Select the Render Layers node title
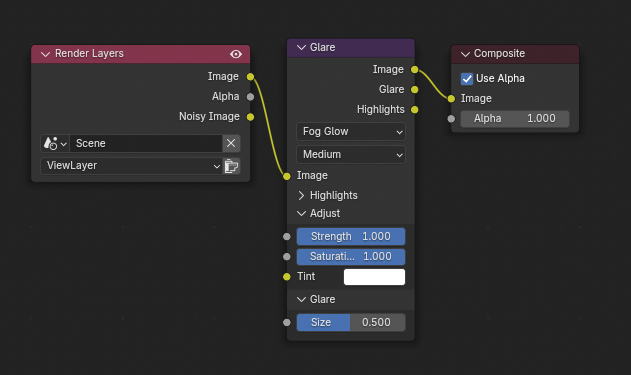Screen dimensions: 631x375 click(x=89, y=54)
